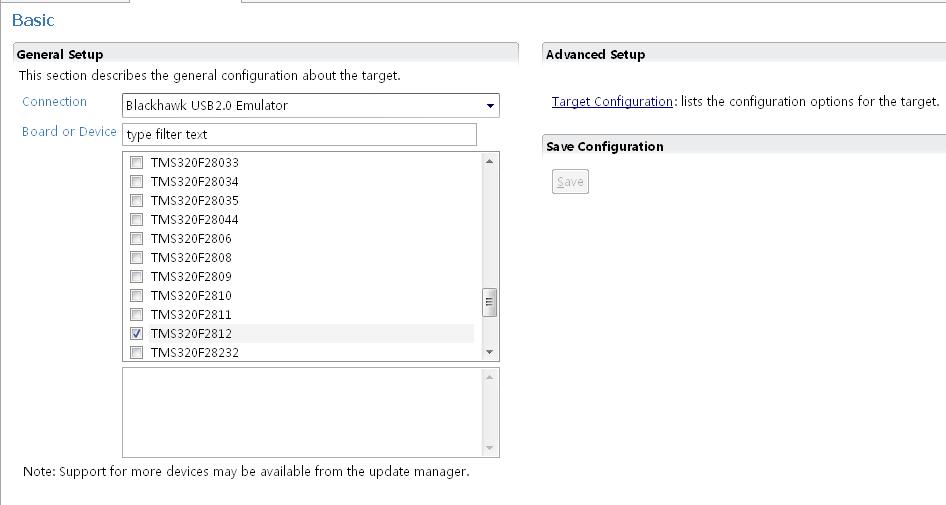Uncheck the TMS320F2812 checkbox
This screenshot has height=505, width=946.
137,333
